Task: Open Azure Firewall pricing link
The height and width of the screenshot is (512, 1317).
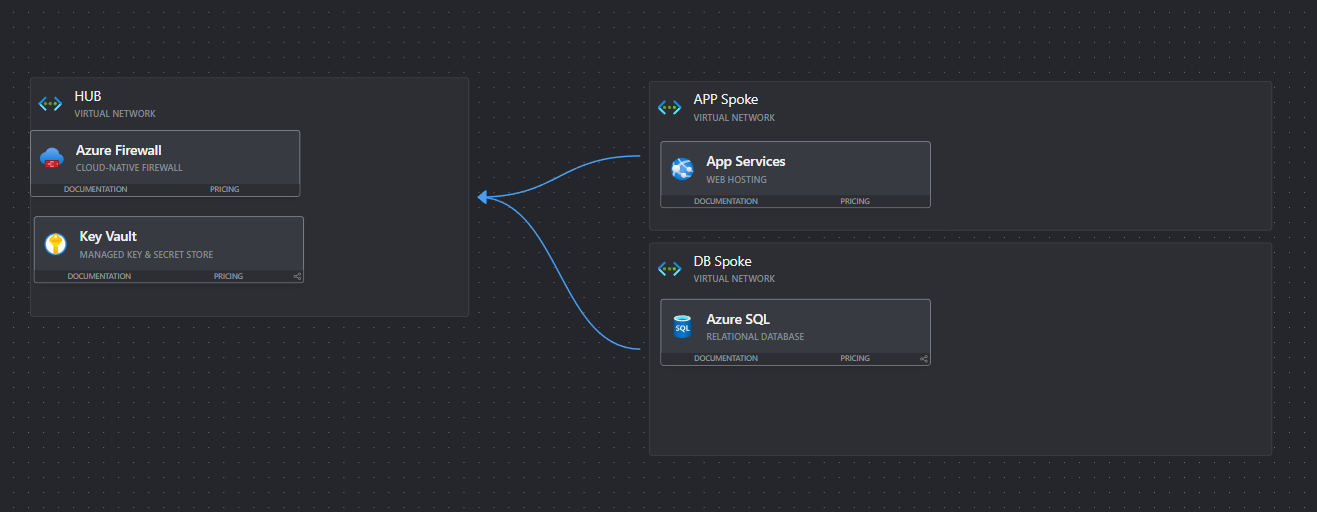Action: click(x=224, y=189)
